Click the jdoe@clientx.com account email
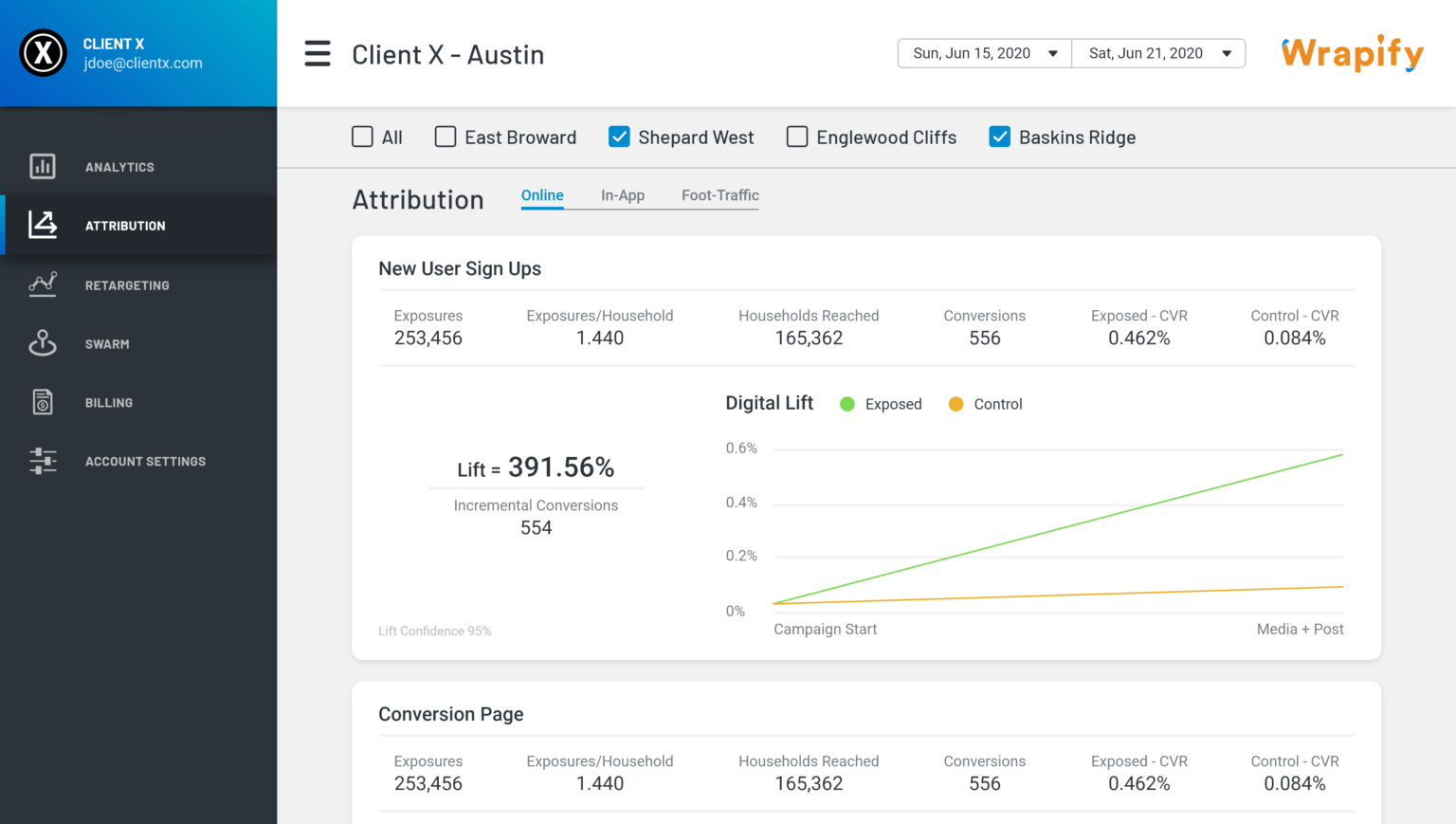Viewport: 1456px width, 824px height. [142, 64]
